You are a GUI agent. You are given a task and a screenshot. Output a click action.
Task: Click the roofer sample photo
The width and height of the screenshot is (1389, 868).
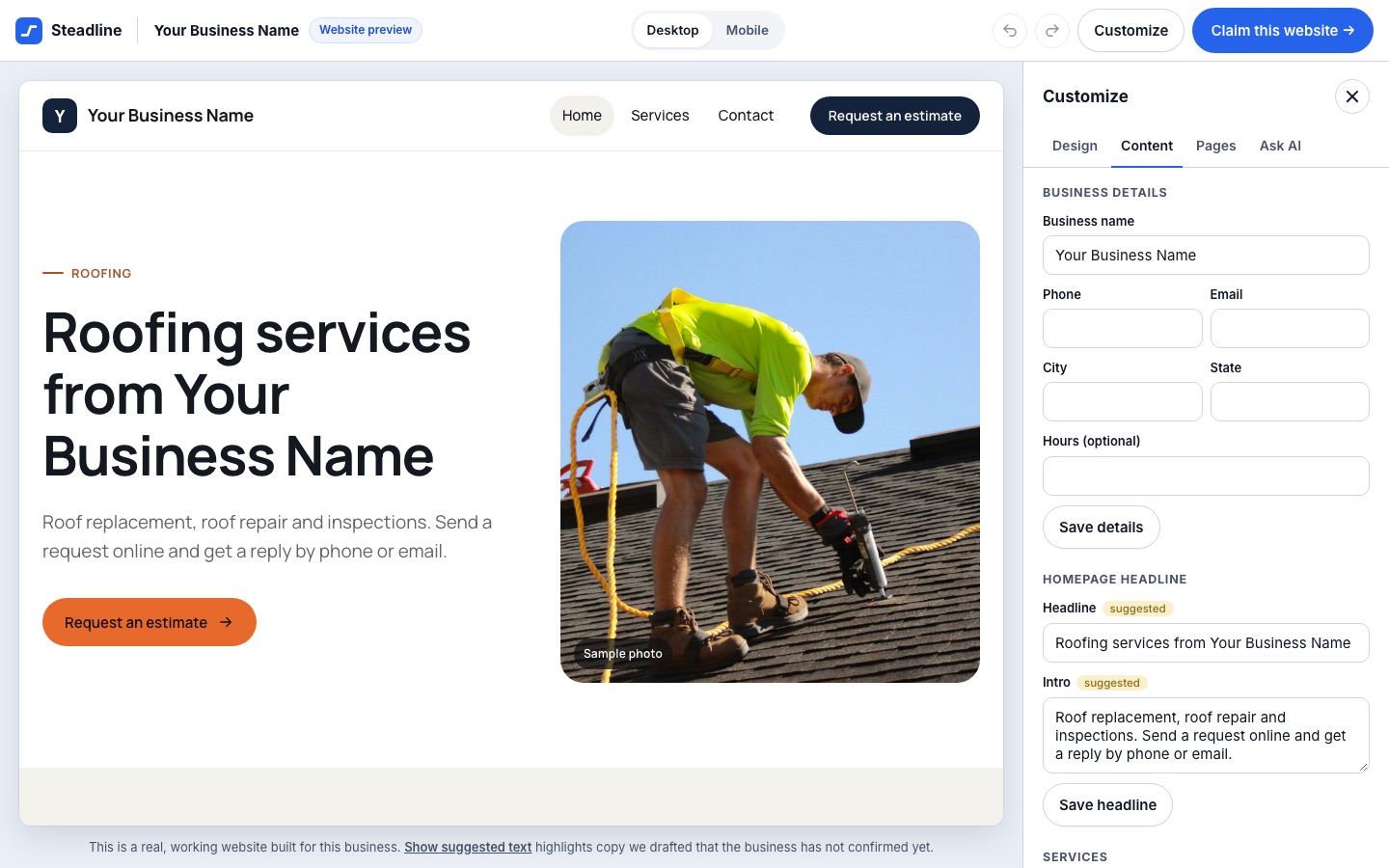click(x=770, y=451)
